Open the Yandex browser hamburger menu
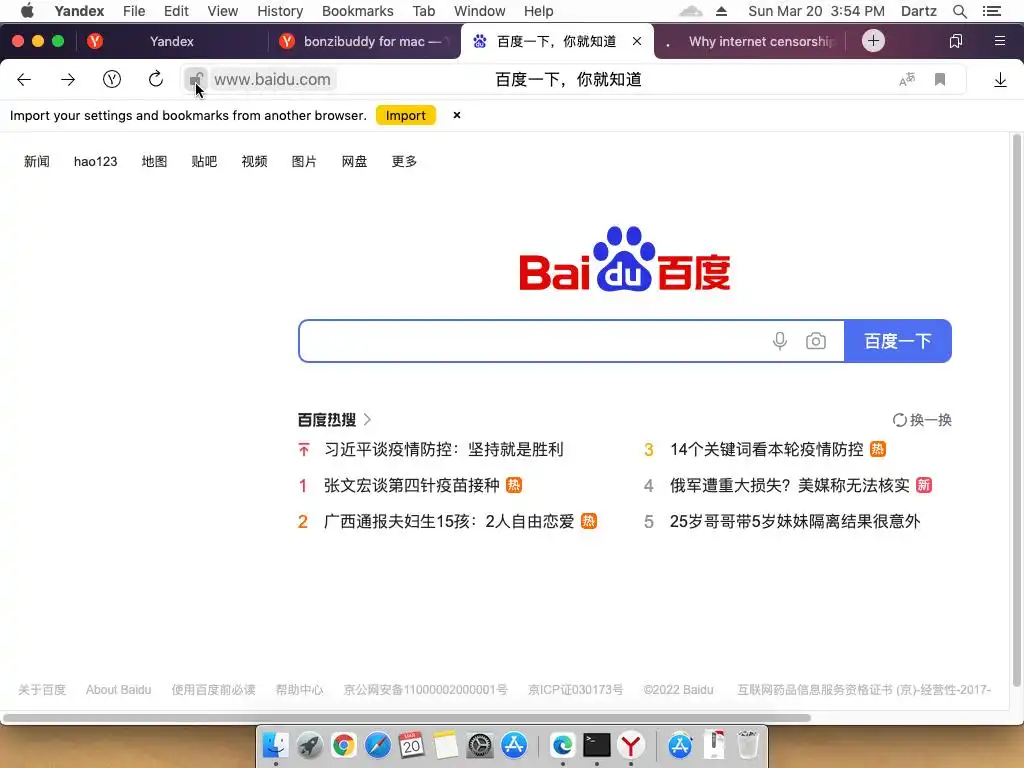 999,41
